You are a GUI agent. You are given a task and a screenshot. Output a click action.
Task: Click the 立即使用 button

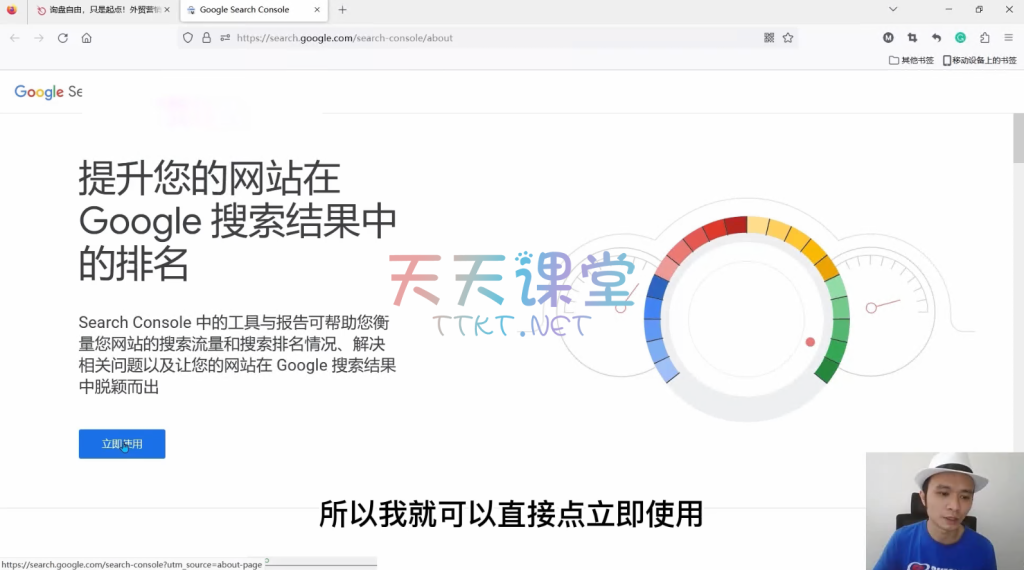[122, 444]
